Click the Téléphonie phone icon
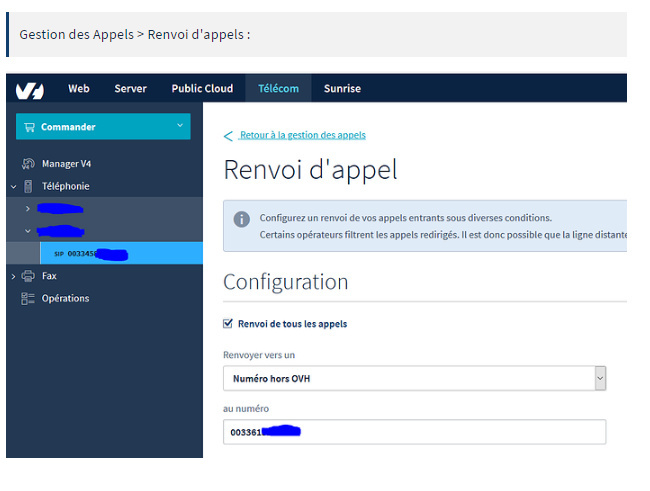The width and height of the screenshot is (650, 491). pos(28,186)
